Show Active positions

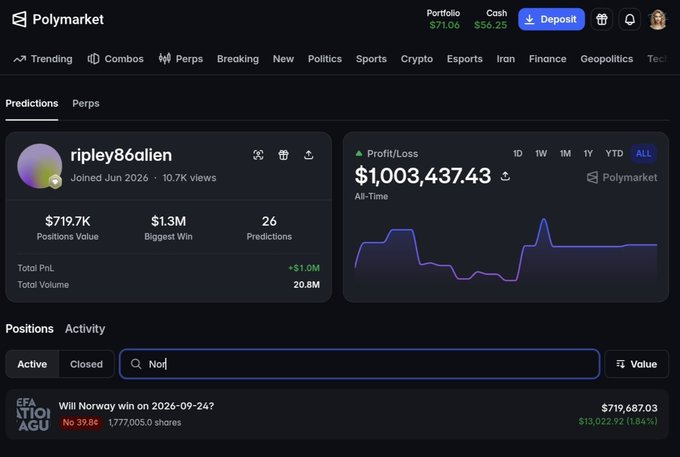[32, 364]
